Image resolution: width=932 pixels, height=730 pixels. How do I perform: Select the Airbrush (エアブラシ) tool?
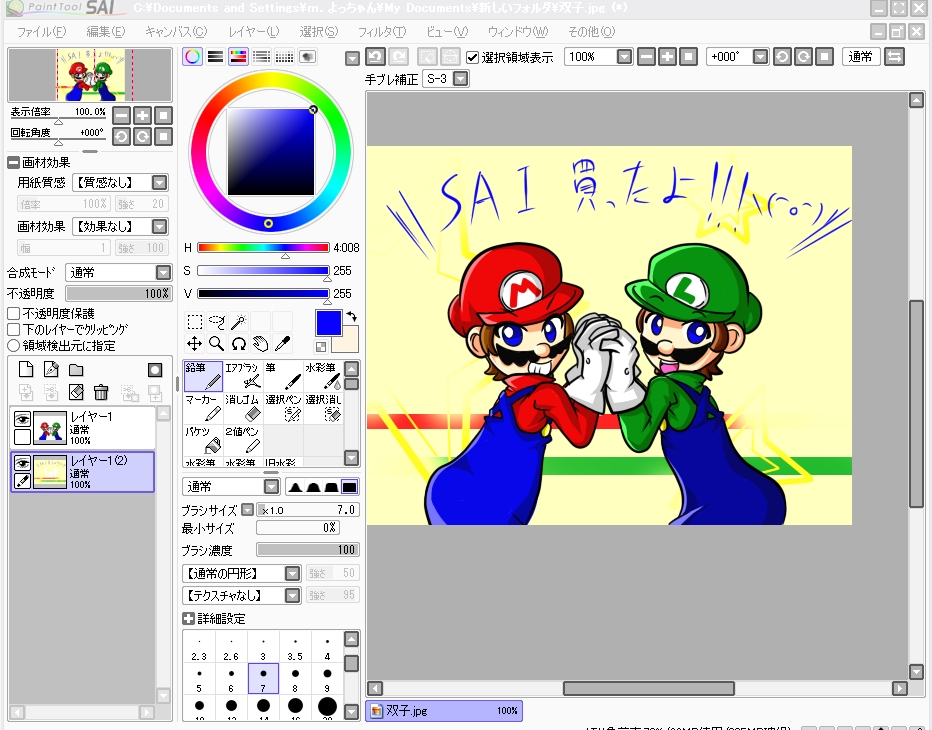coord(243,376)
